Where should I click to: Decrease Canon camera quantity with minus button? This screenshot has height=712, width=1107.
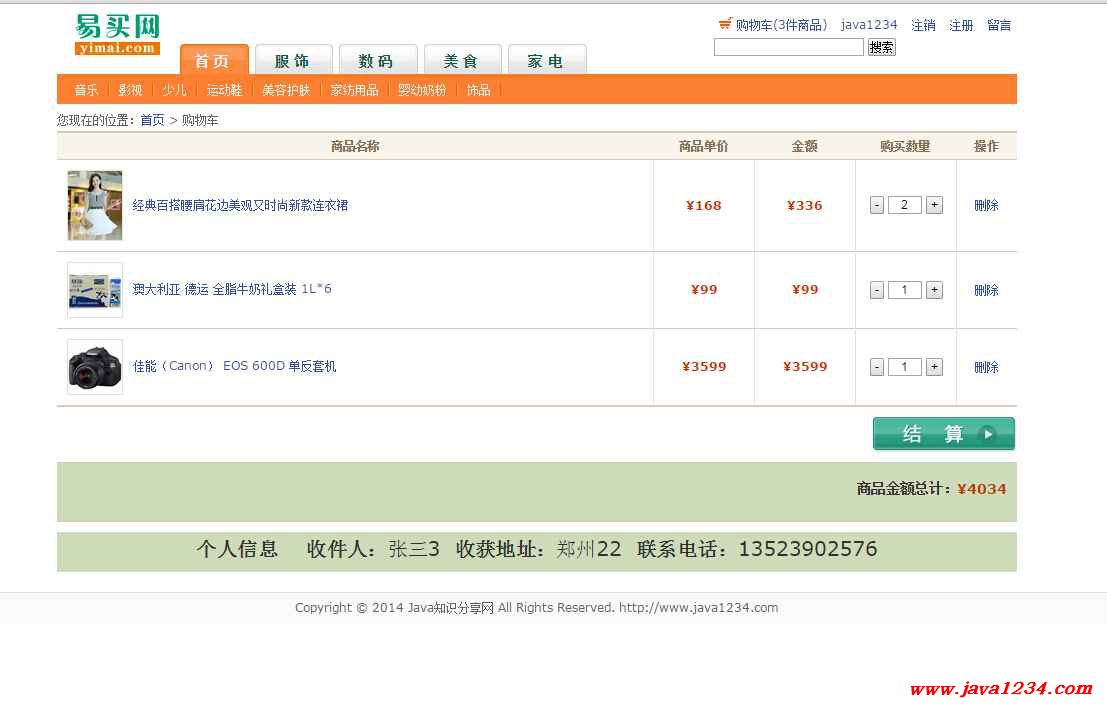(x=877, y=367)
